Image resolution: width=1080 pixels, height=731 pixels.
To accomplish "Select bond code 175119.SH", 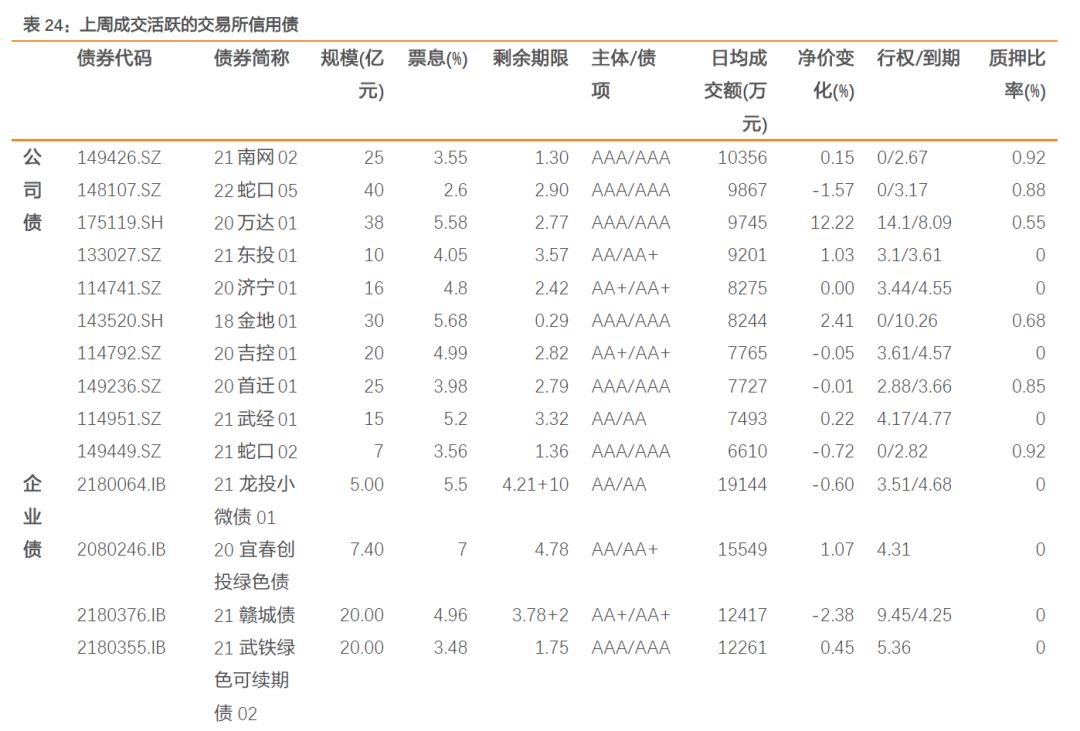I will coord(120,223).
